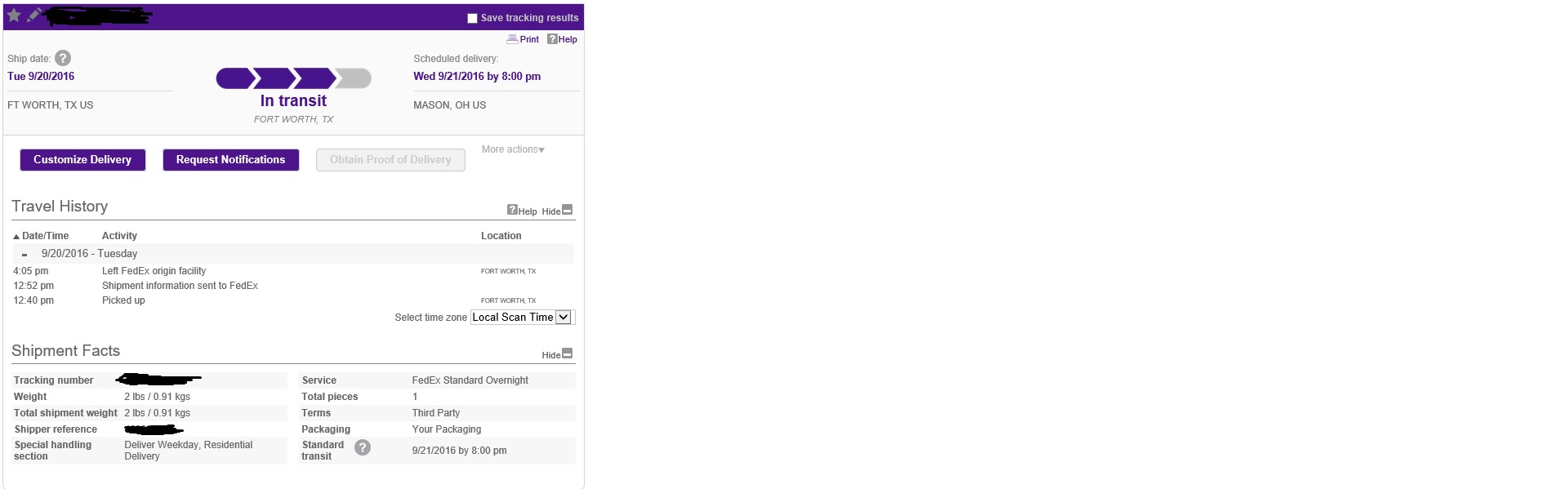This screenshot has height=489, width=1568.
Task: Click '12:52 pm' time entry
Action: (x=33, y=286)
